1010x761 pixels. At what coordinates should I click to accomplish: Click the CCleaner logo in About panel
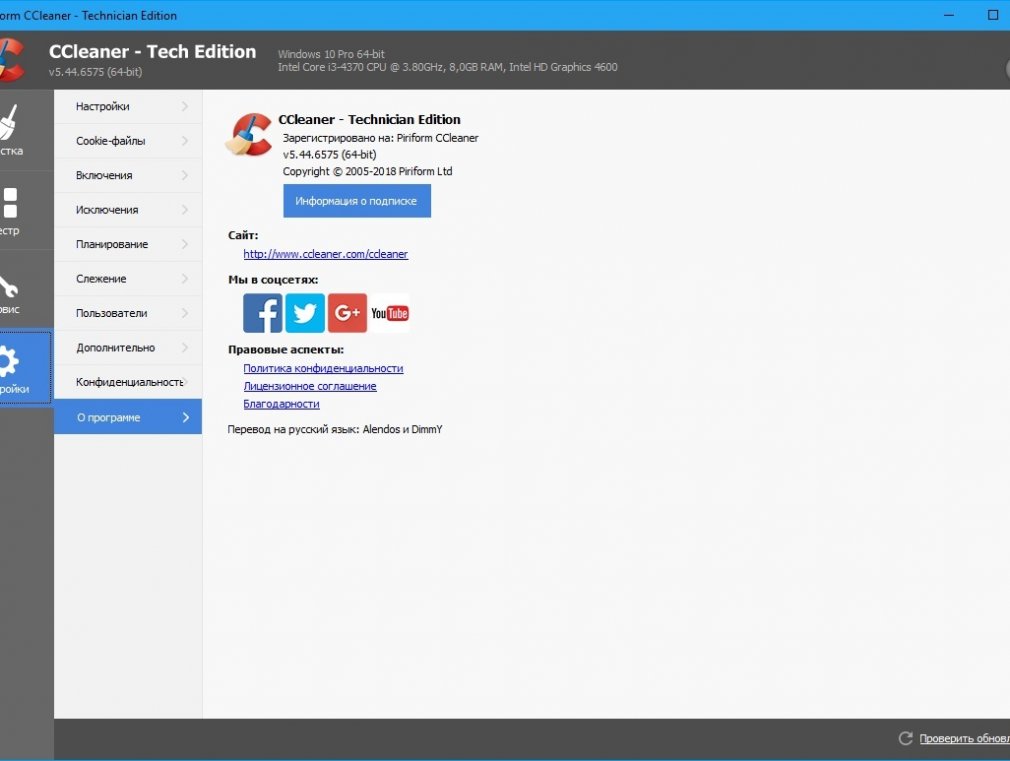tap(249, 135)
